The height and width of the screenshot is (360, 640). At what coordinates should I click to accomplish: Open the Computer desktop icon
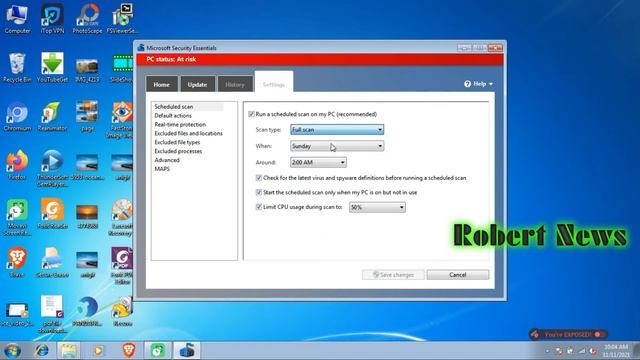click(x=17, y=18)
